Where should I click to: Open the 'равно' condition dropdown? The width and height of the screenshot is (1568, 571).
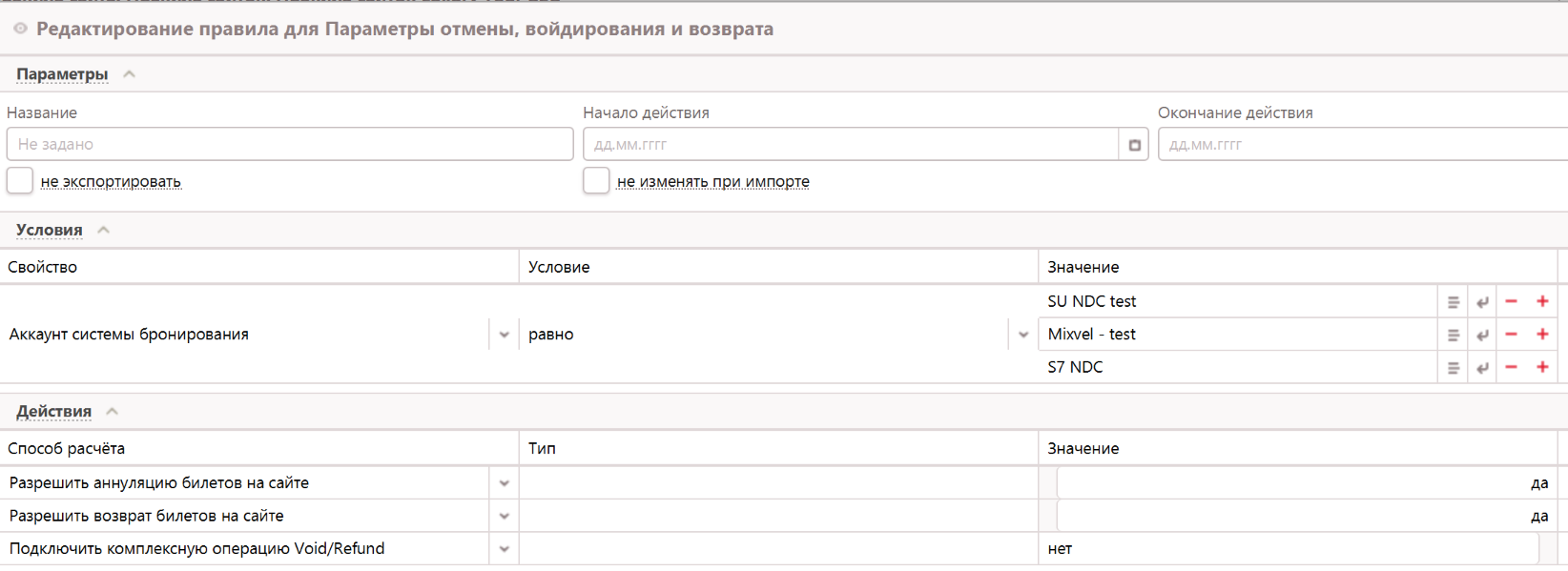click(x=1022, y=335)
